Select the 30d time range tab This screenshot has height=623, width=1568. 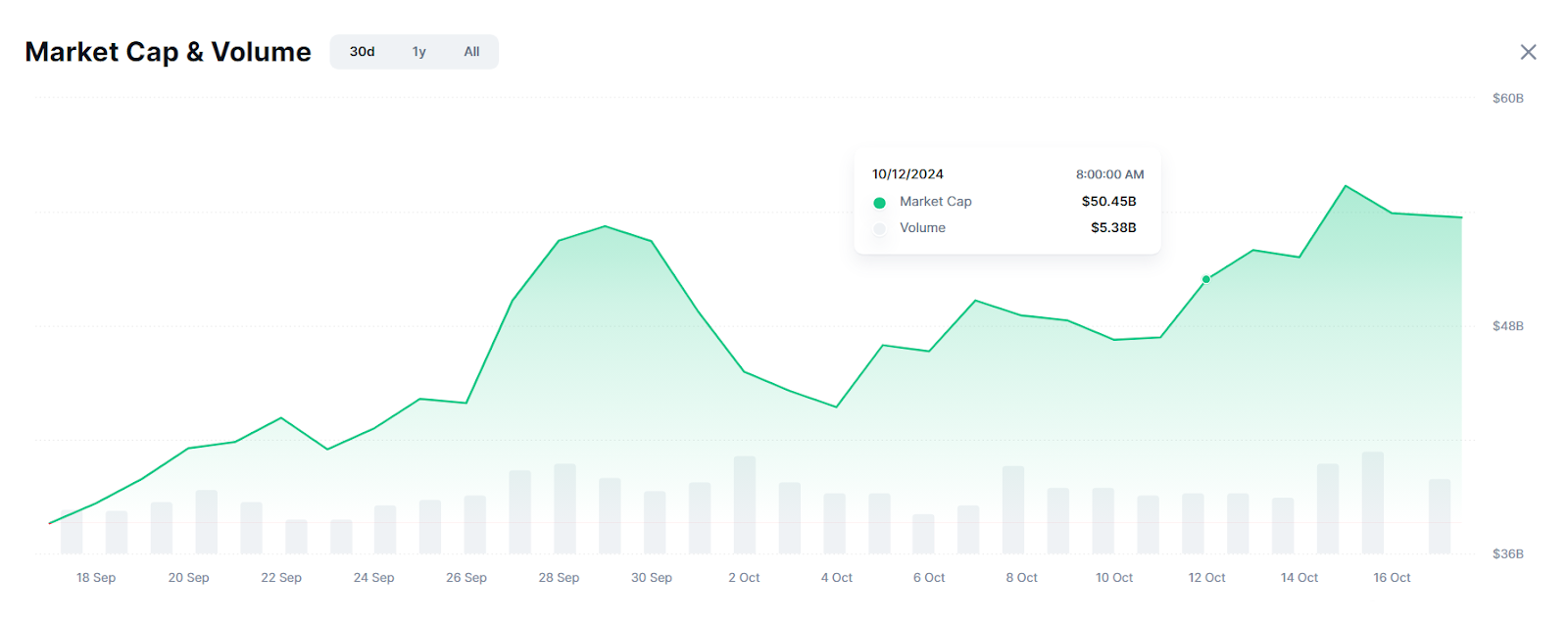[362, 52]
